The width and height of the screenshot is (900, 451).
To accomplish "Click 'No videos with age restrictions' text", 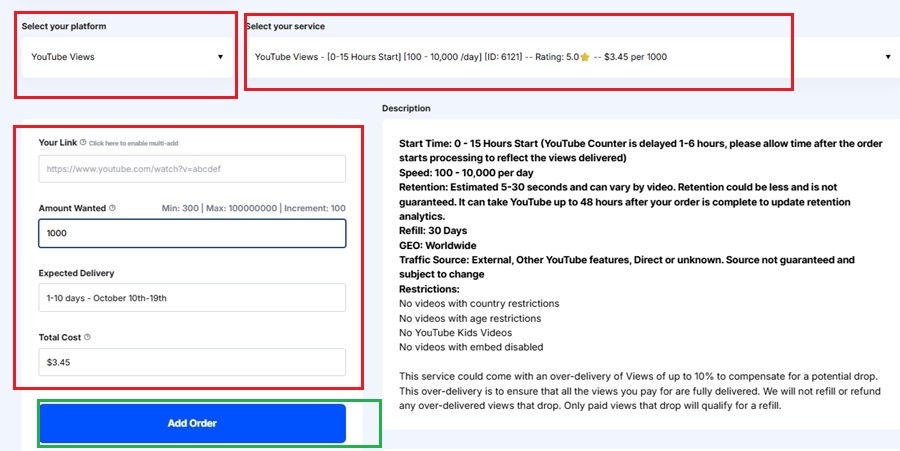I will click(470, 318).
